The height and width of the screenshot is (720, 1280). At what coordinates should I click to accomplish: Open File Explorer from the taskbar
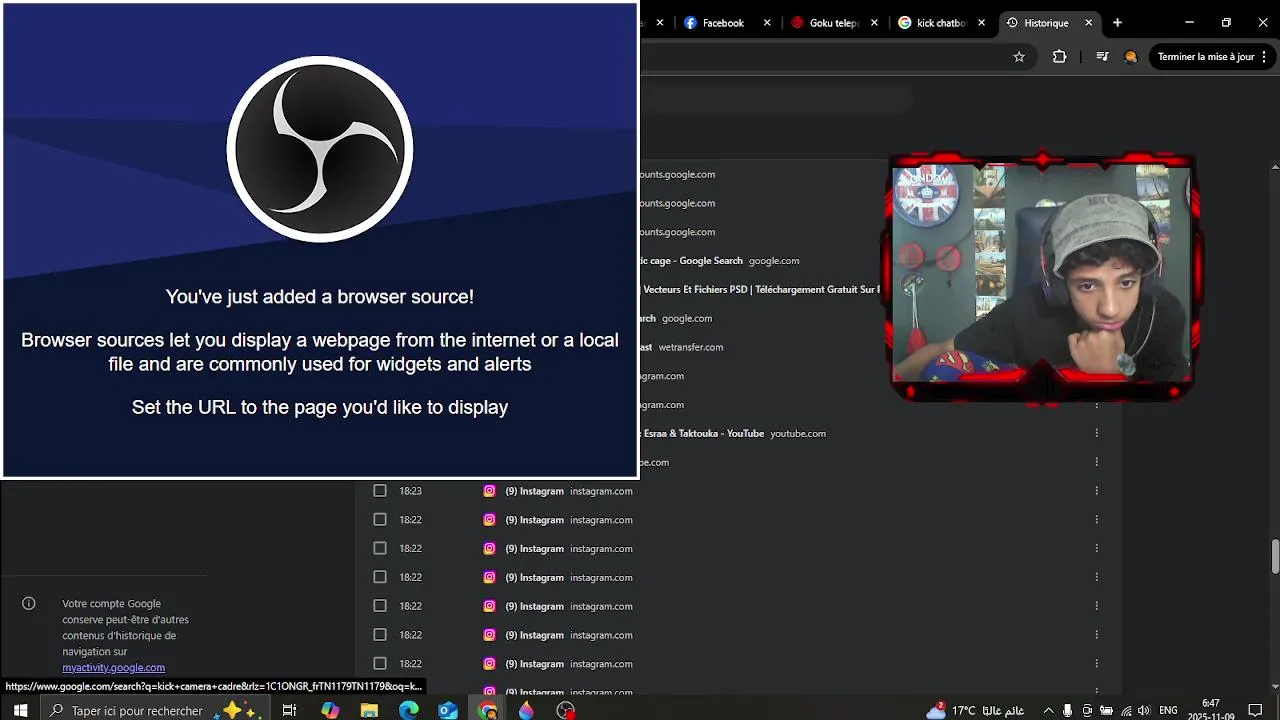pos(369,710)
